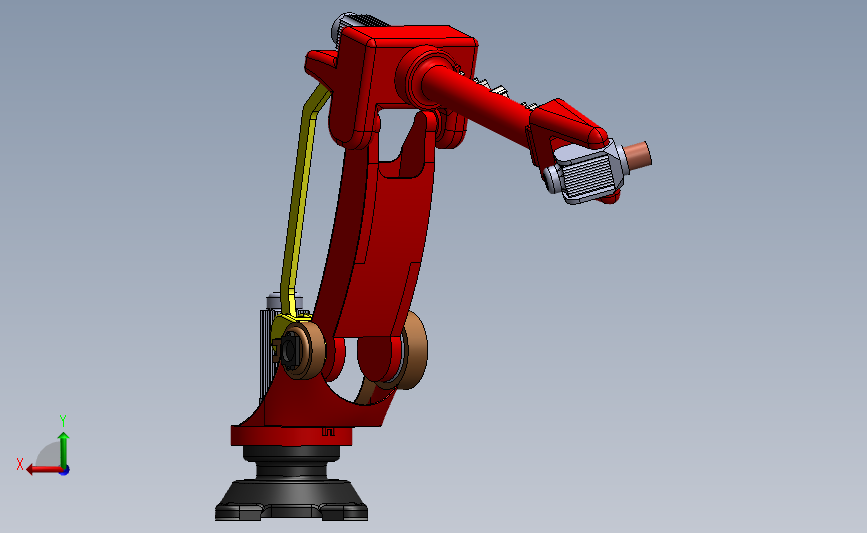This screenshot has height=533, width=867.
Task: Click the red X axis arrow of the triad
Action: (x=44, y=469)
